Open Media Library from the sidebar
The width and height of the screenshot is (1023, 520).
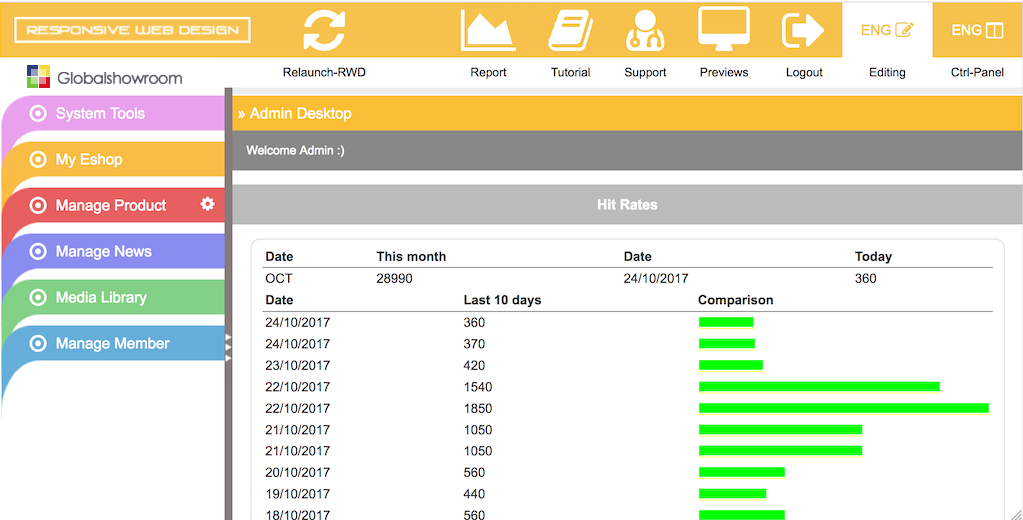coord(101,297)
